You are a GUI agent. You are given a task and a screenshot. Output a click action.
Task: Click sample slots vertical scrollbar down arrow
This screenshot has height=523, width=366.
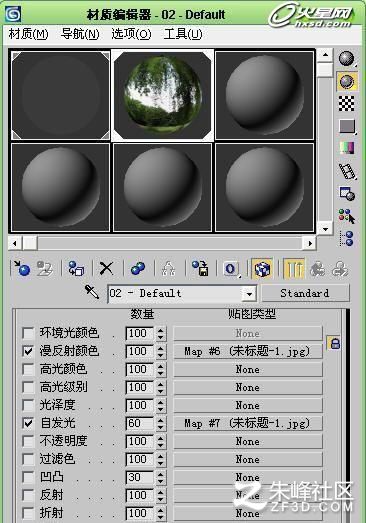(325, 229)
